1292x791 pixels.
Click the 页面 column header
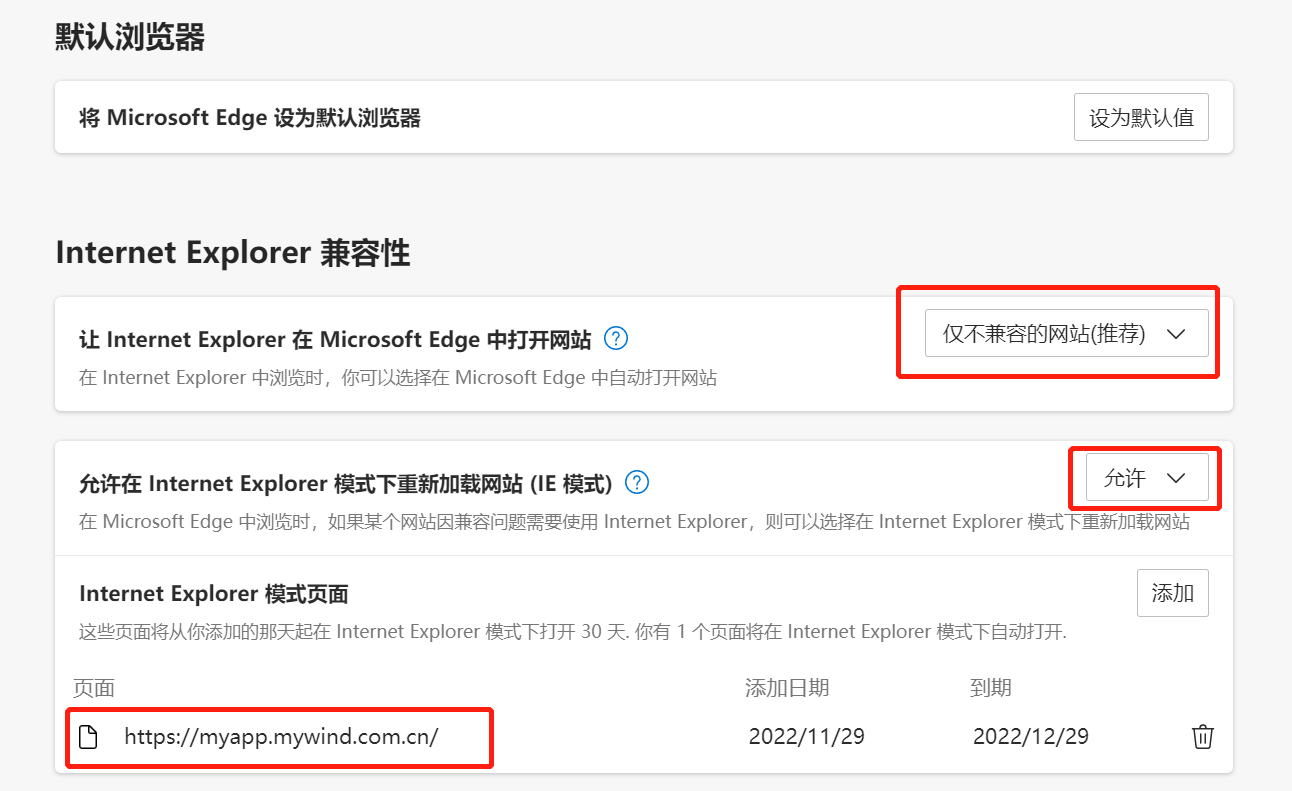tap(94, 688)
